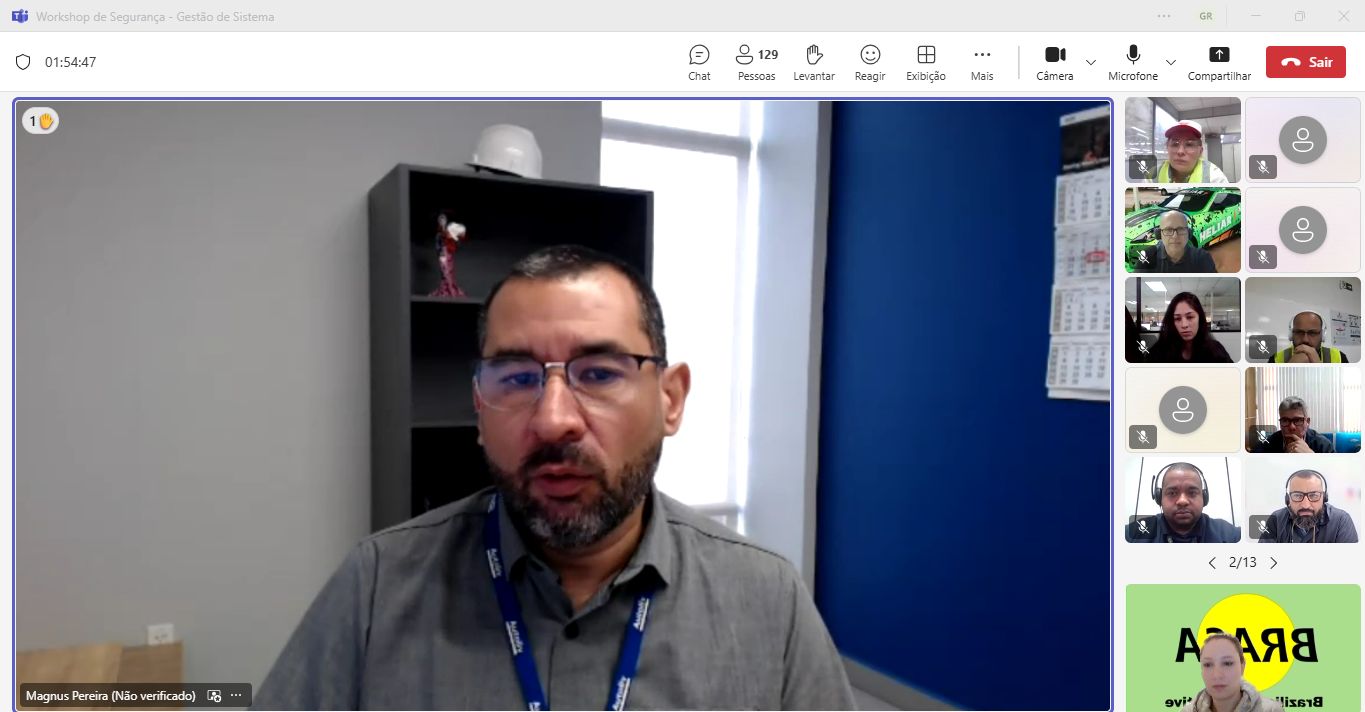Open the Chat panel
The height and width of the screenshot is (712, 1365).
[x=699, y=62]
